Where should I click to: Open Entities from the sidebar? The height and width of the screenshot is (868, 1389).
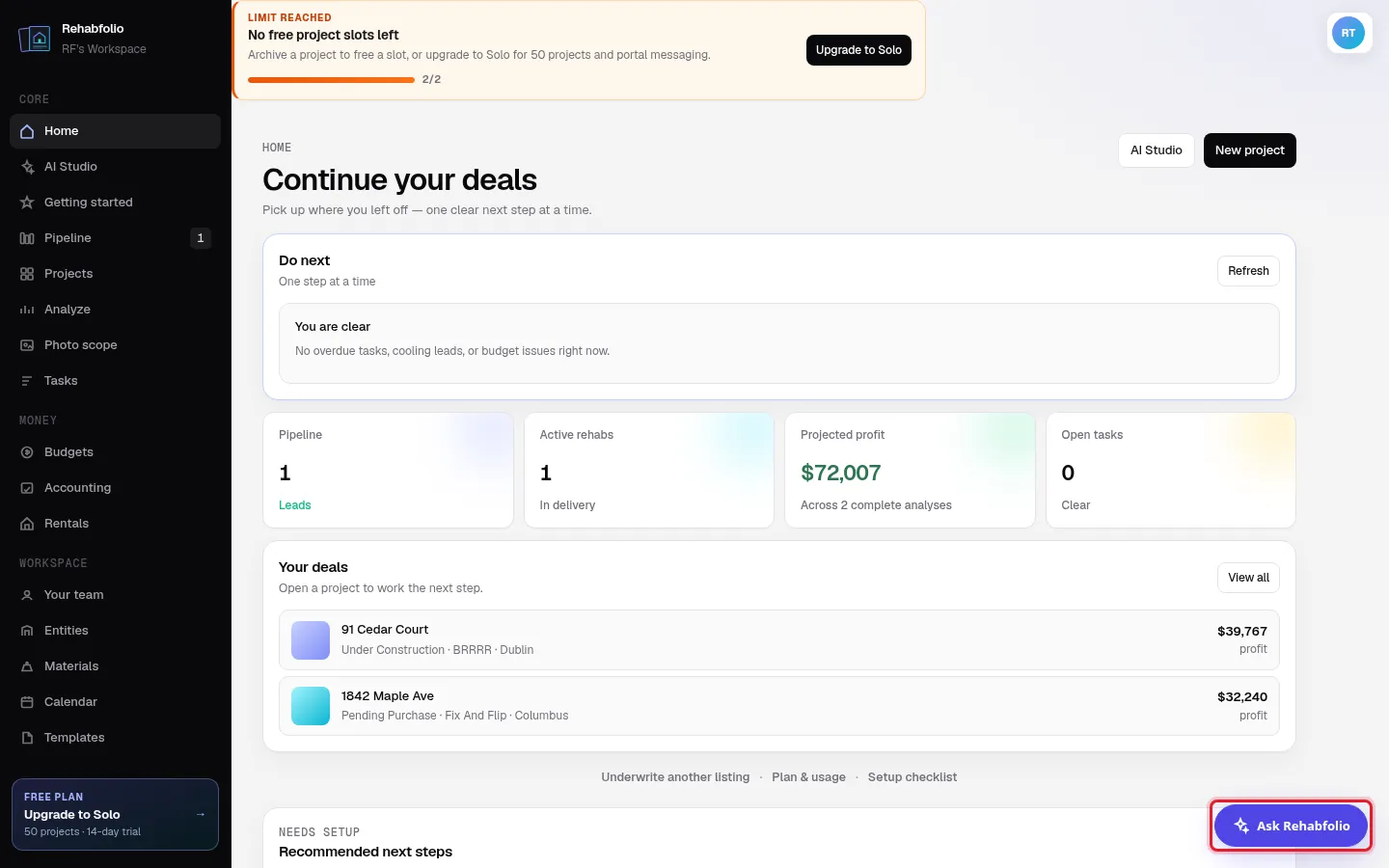(x=115, y=631)
